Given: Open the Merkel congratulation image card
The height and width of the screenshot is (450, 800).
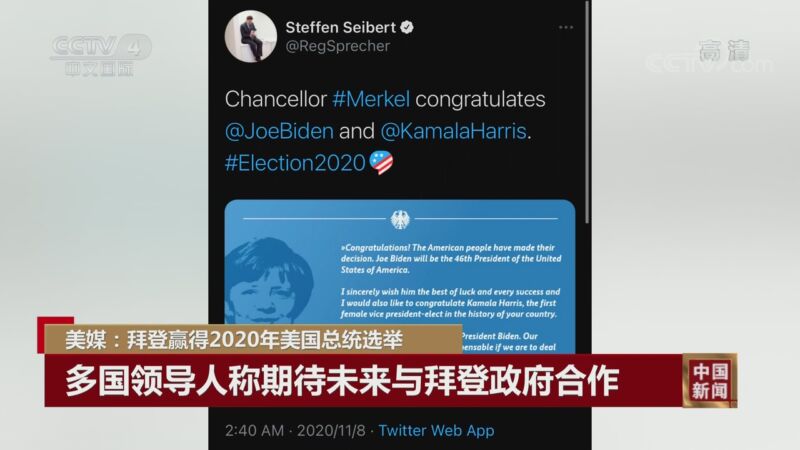Looking at the screenshot, I should pyautogui.click(x=400, y=276).
